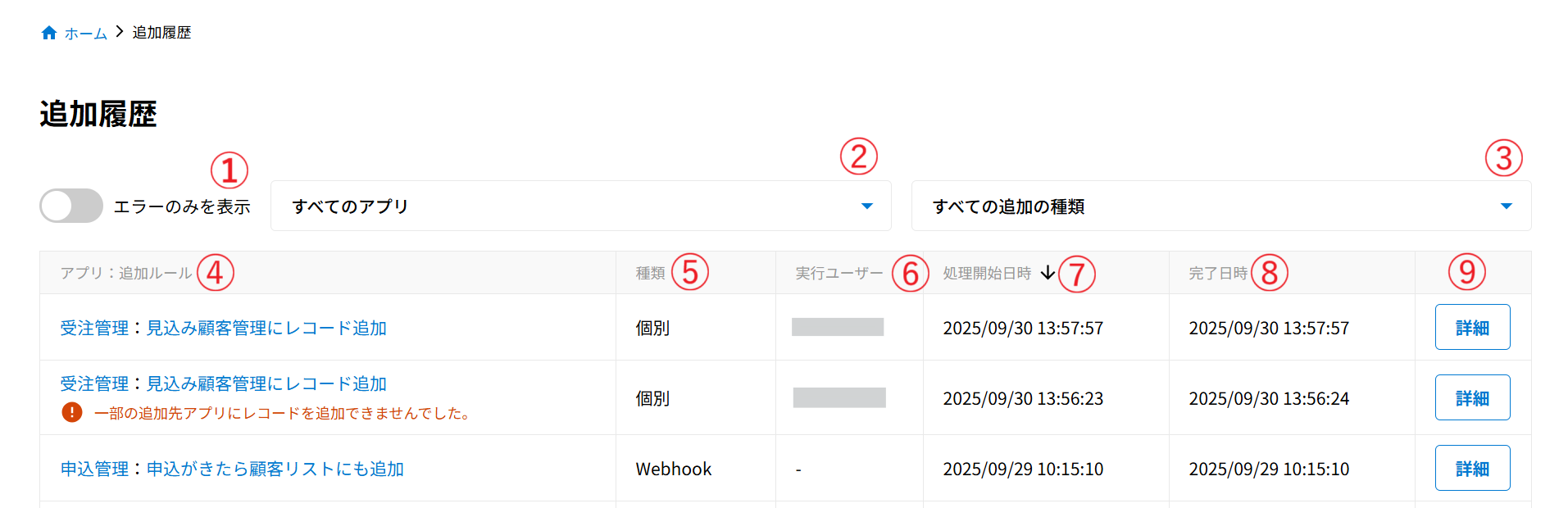1568x508 pixels.
Task: Open the first 受注管理 rule link
Action: [x=223, y=328]
